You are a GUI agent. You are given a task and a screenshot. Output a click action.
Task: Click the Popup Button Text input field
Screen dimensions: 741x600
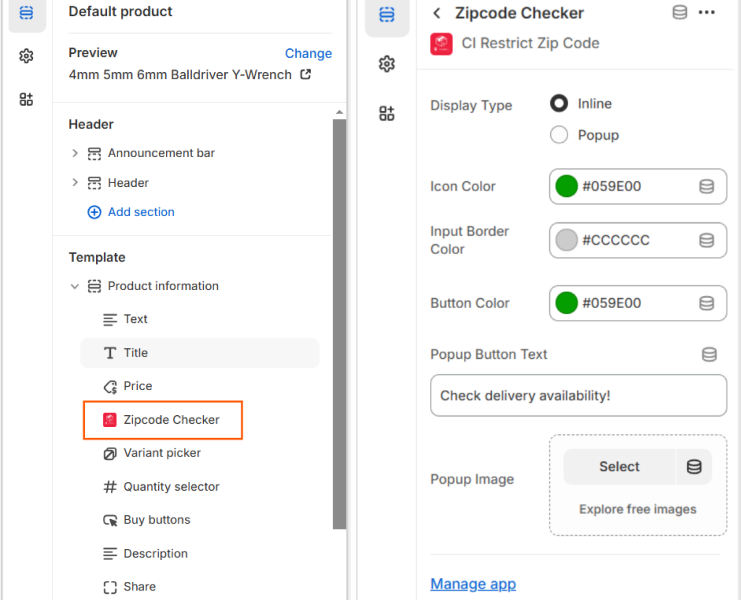(578, 395)
